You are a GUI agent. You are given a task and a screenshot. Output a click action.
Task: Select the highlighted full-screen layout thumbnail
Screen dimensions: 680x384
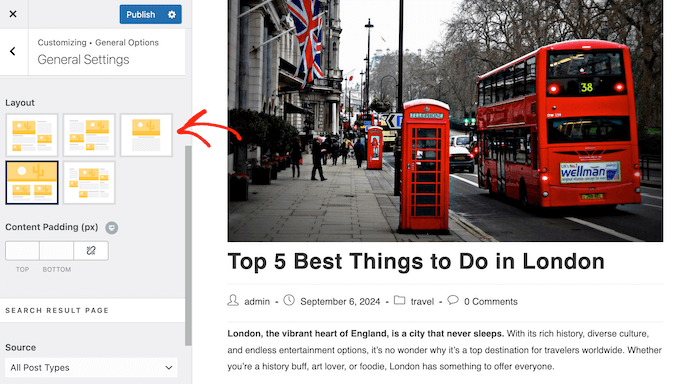[32, 183]
